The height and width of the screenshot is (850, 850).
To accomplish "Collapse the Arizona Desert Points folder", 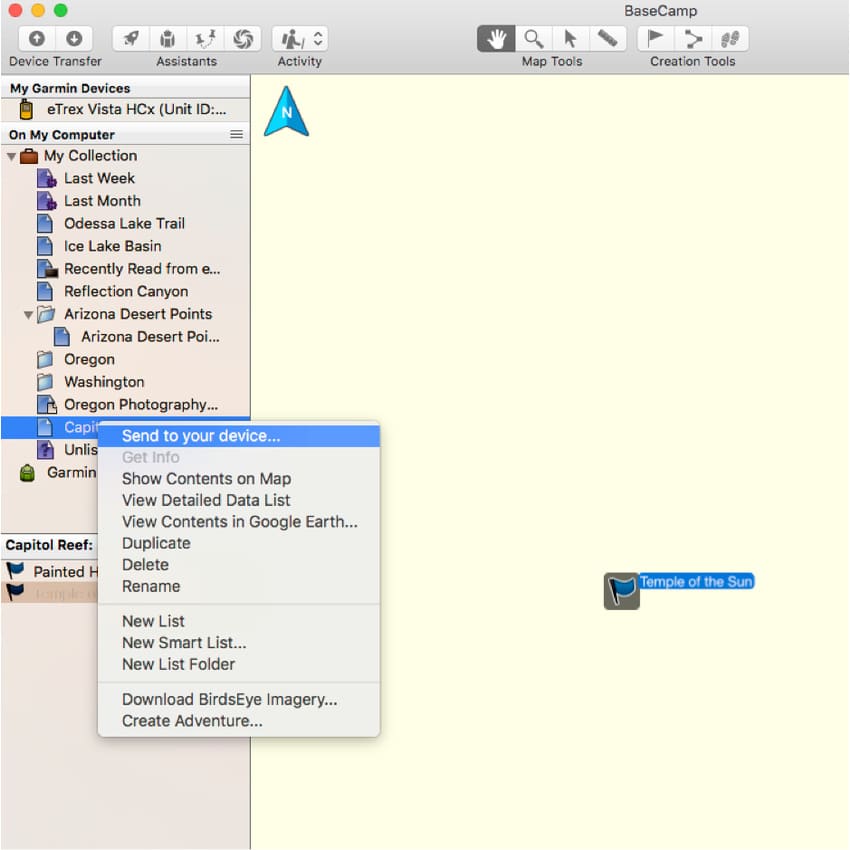I will point(29,315).
